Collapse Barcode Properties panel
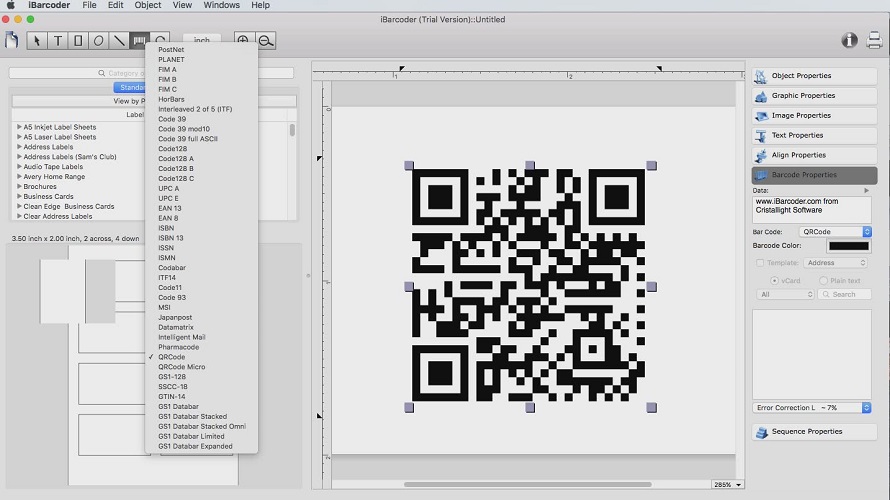The height and width of the screenshot is (500, 890). [815, 175]
